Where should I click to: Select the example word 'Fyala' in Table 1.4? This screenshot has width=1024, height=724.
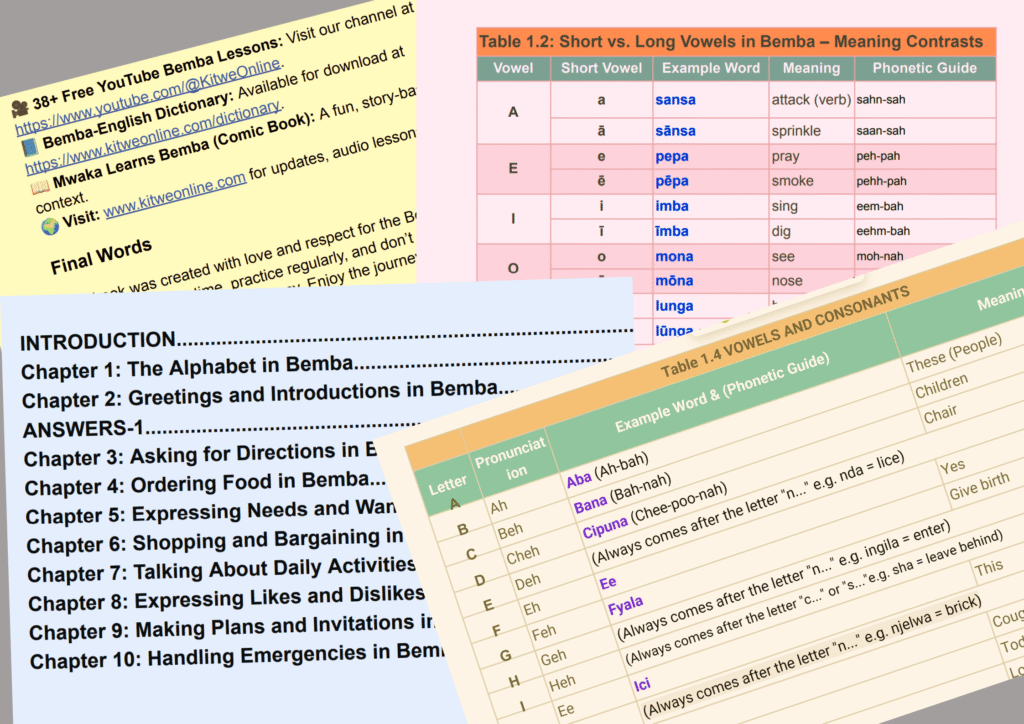coord(626,606)
